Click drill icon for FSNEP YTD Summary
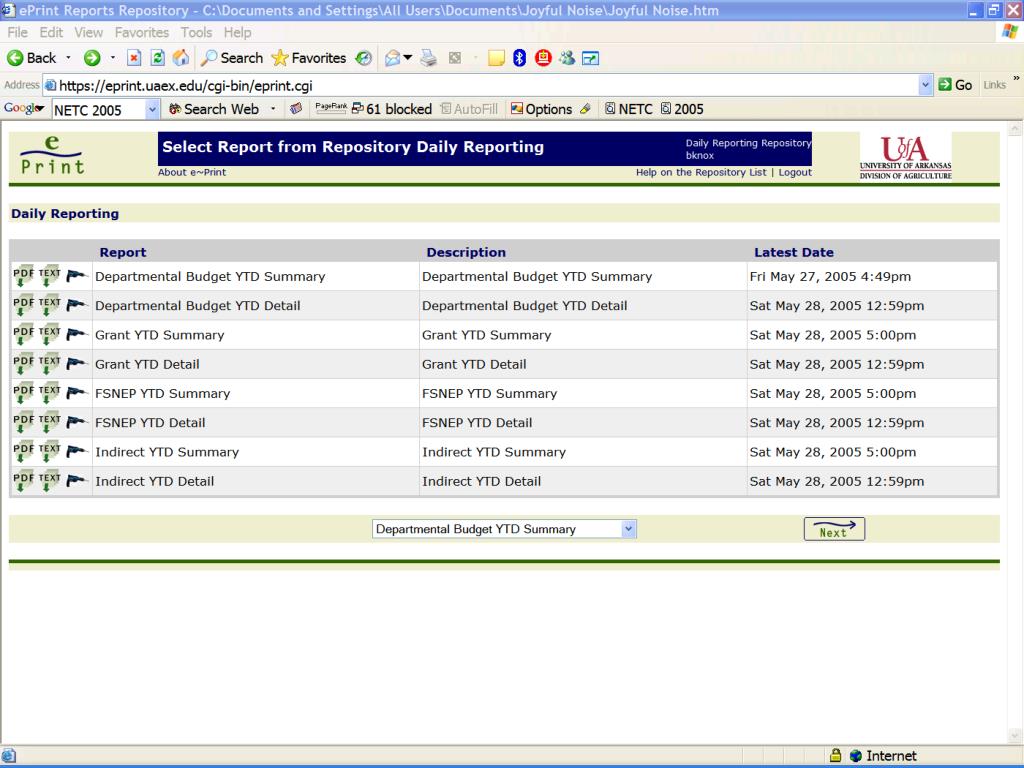1024x768 pixels. coord(77,393)
